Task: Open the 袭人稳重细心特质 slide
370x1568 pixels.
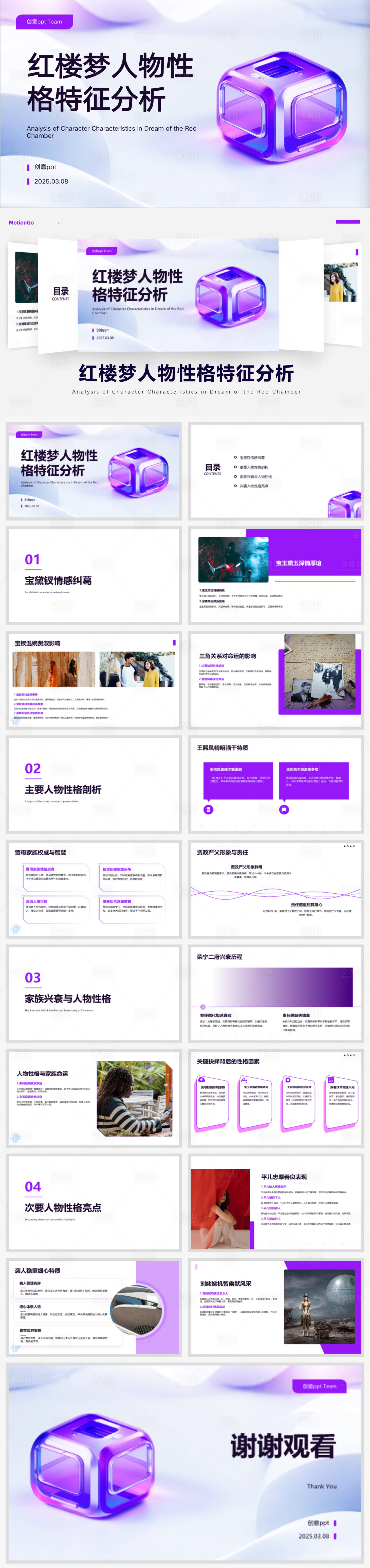Action: (94, 1308)
